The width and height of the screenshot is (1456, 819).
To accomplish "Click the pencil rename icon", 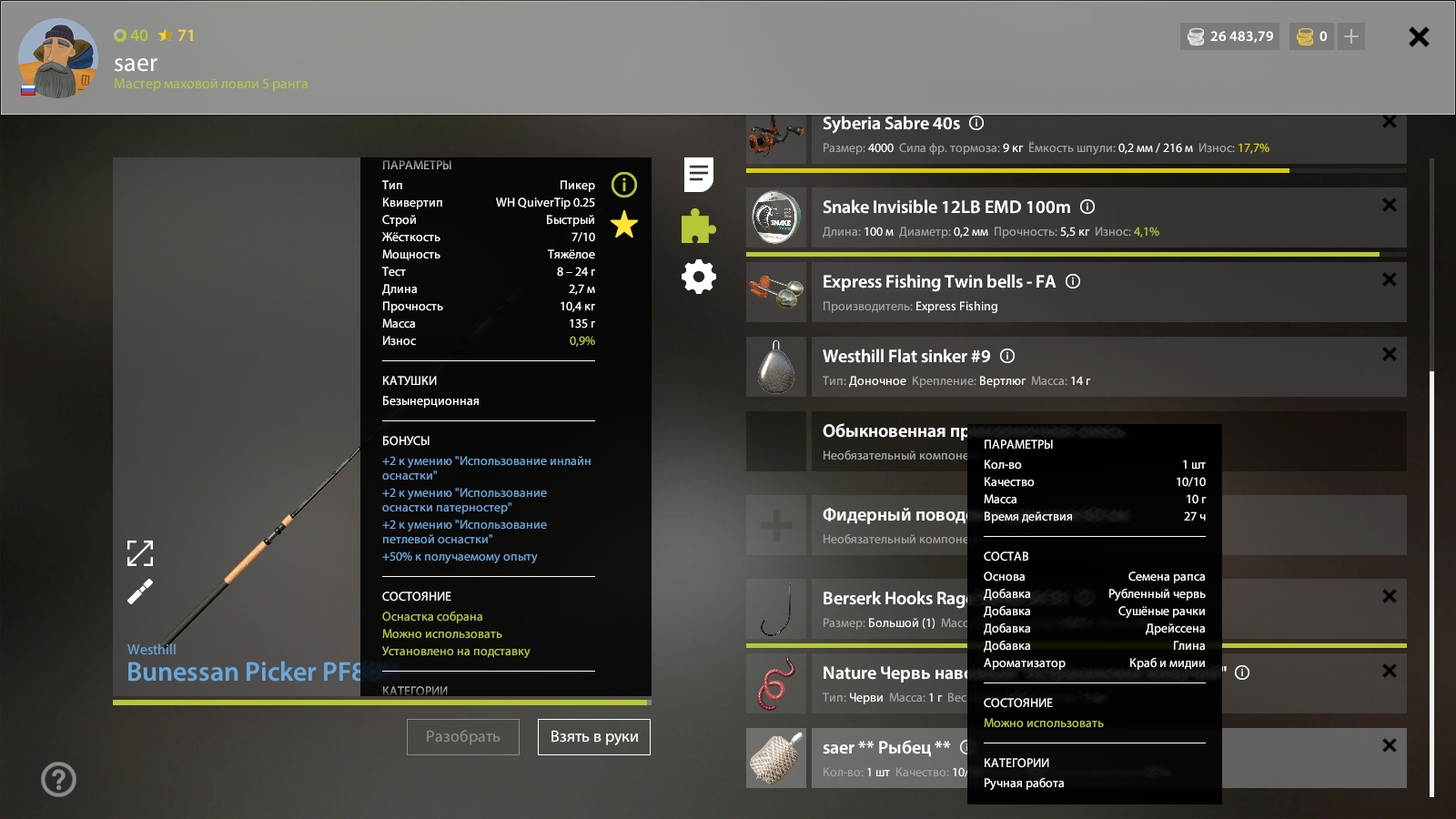I will tap(140, 592).
